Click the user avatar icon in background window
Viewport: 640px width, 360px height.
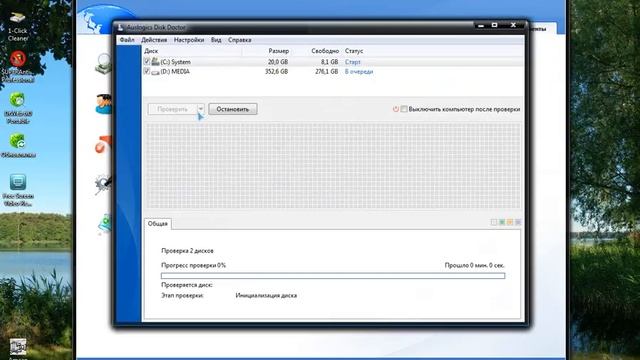coord(104,104)
